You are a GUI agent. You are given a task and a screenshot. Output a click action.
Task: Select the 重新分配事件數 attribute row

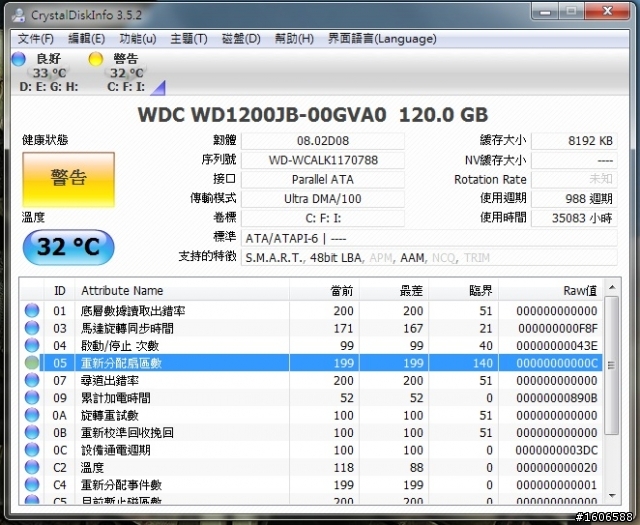click(311, 485)
